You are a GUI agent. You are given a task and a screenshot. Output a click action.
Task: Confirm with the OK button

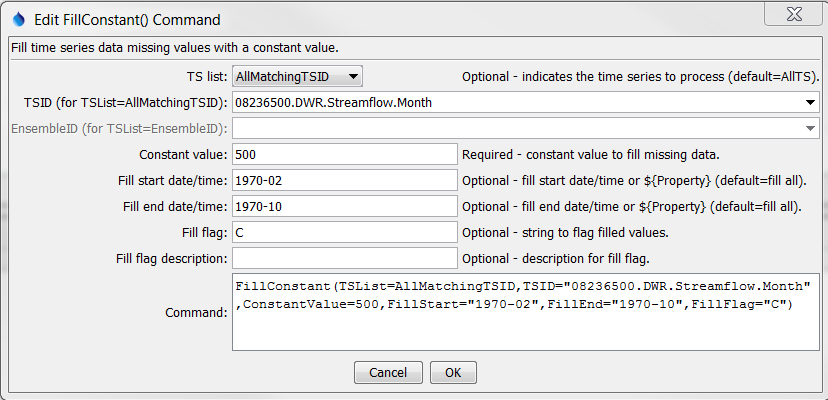pyautogui.click(x=452, y=372)
